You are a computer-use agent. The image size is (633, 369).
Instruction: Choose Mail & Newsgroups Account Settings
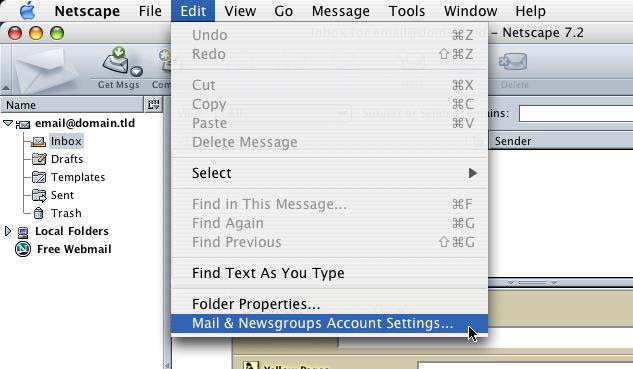329,323
